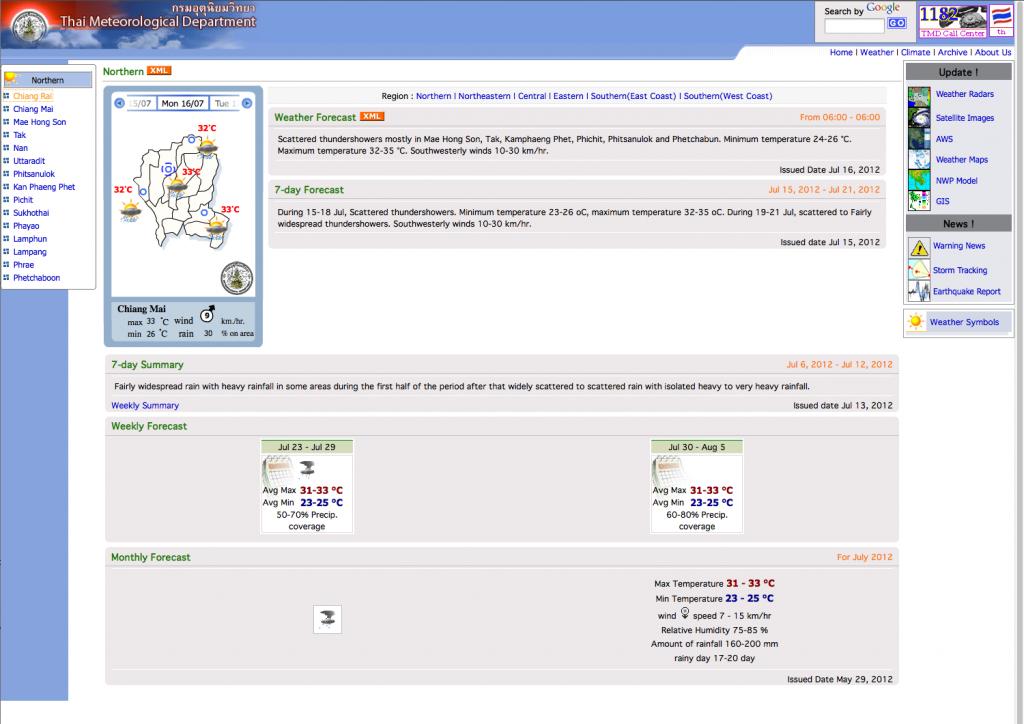Select Chiang Mai in province list
Image resolution: width=1024 pixels, height=724 pixels.
pos(33,109)
